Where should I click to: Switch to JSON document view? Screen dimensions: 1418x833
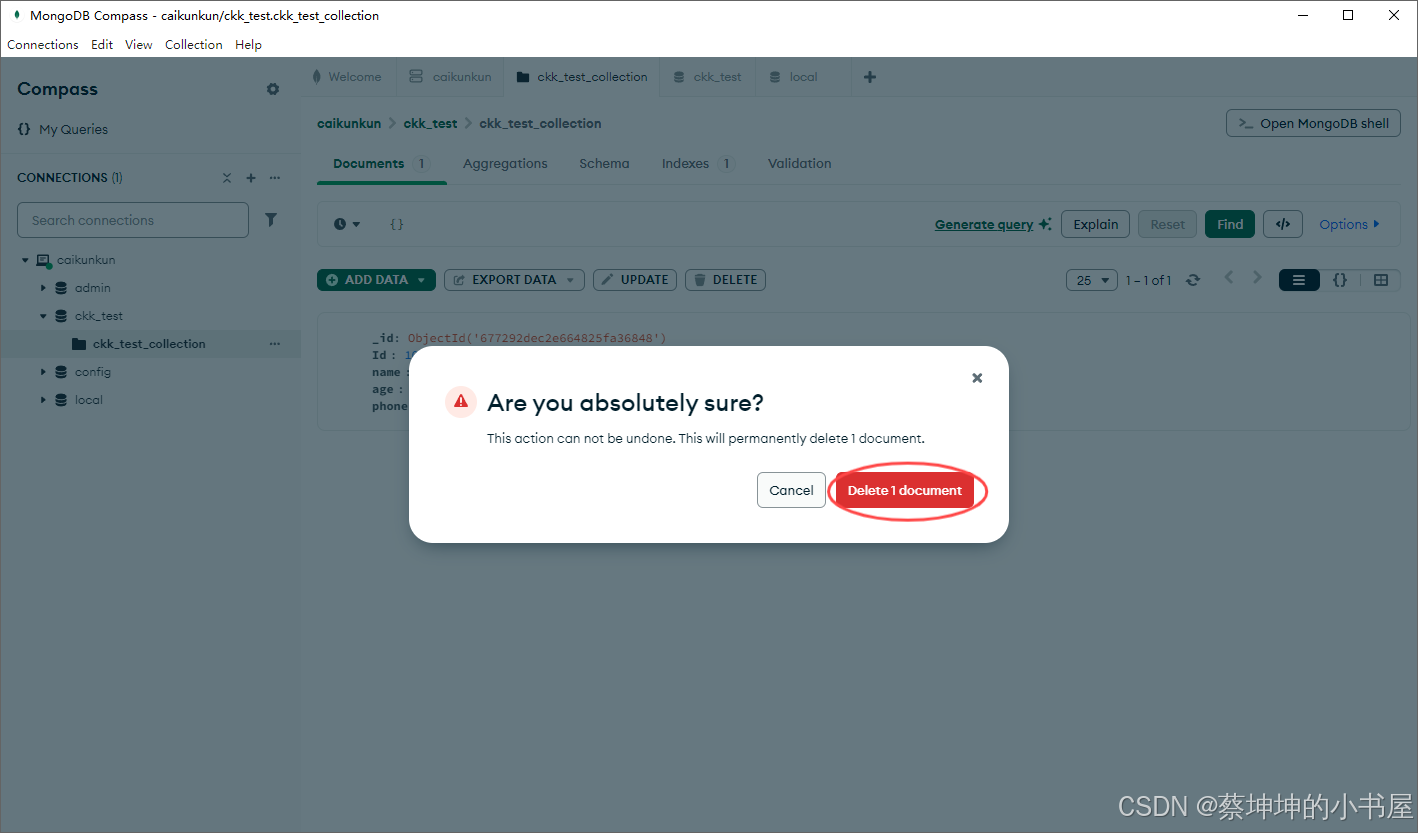pos(1340,280)
